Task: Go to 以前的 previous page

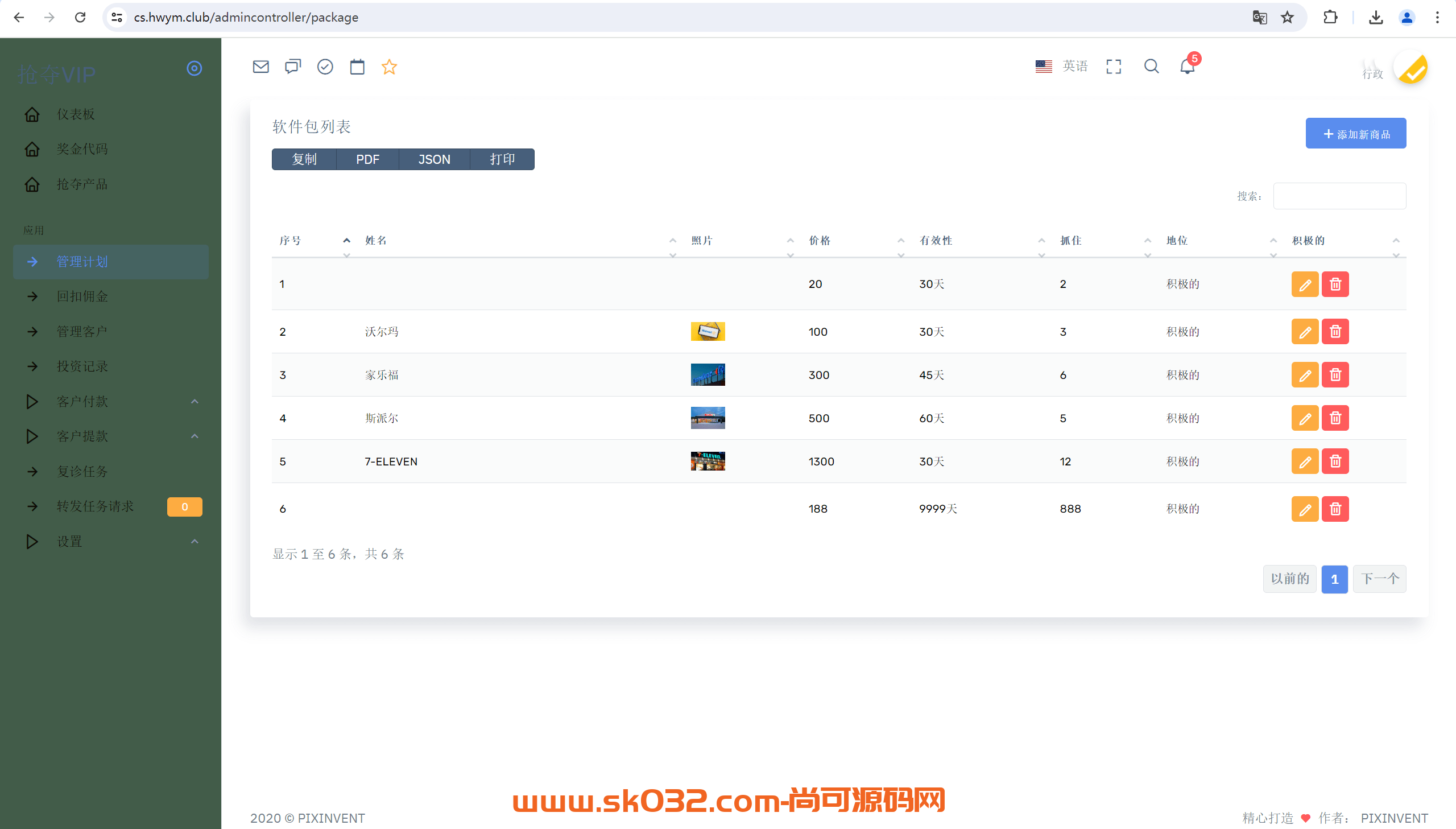Action: pos(1289,579)
